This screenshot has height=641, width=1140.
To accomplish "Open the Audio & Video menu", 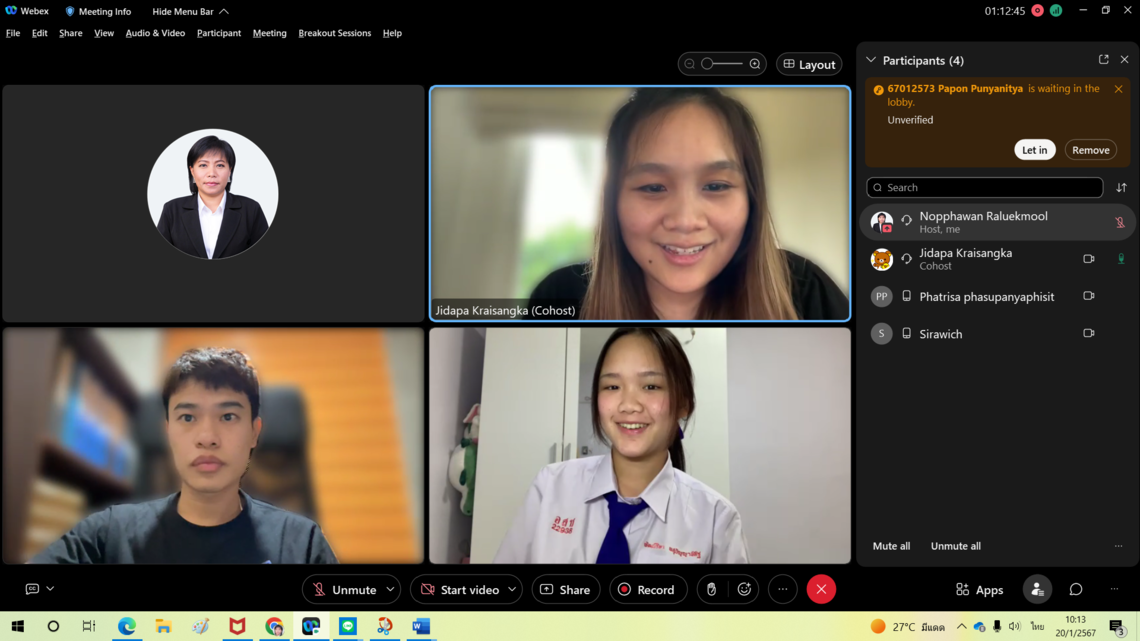I will pos(155,33).
